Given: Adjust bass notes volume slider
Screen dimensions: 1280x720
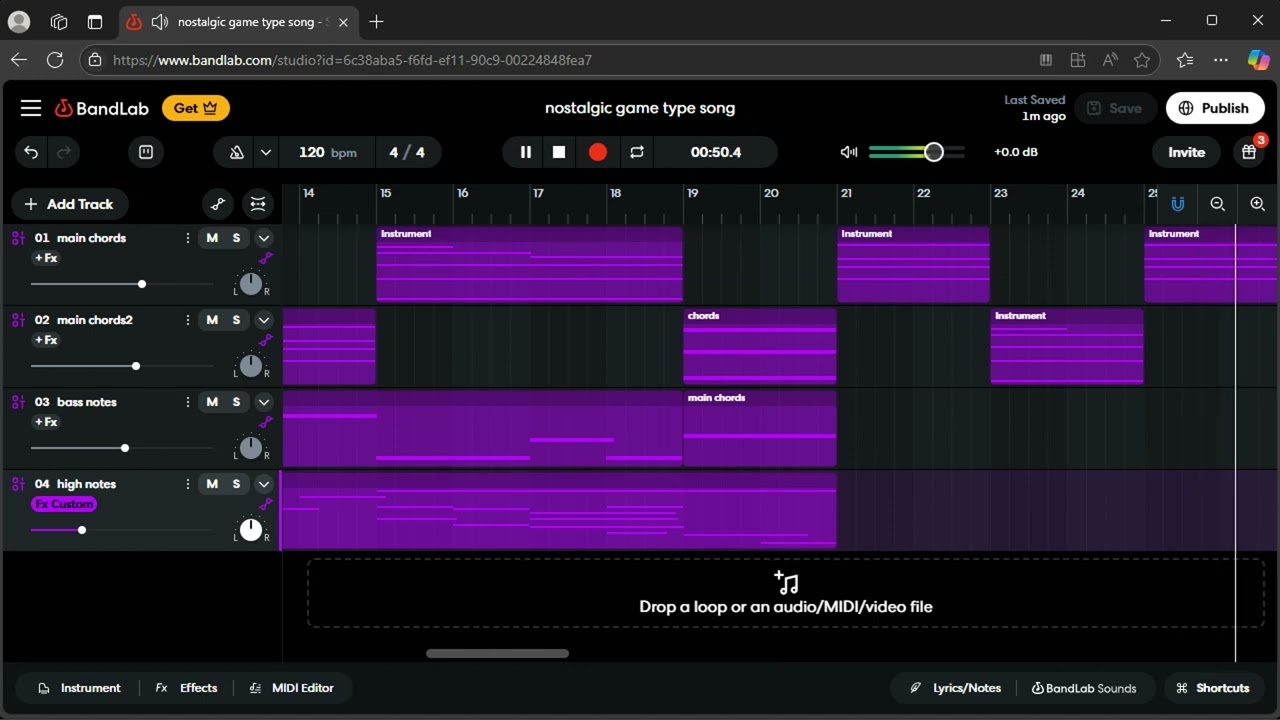Looking at the screenshot, I should [125, 448].
